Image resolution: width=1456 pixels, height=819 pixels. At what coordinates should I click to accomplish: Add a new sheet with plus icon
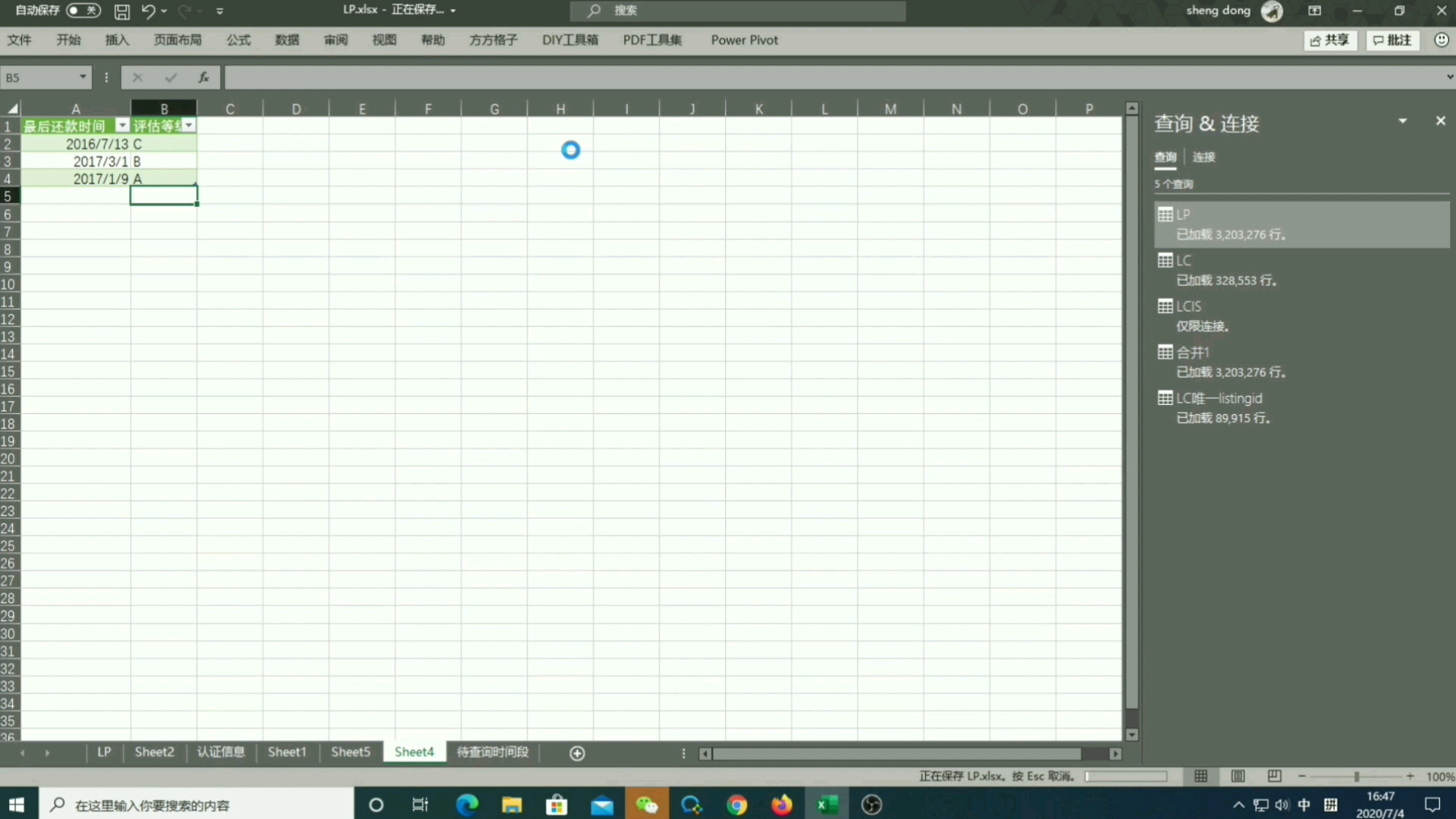tap(577, 753)
